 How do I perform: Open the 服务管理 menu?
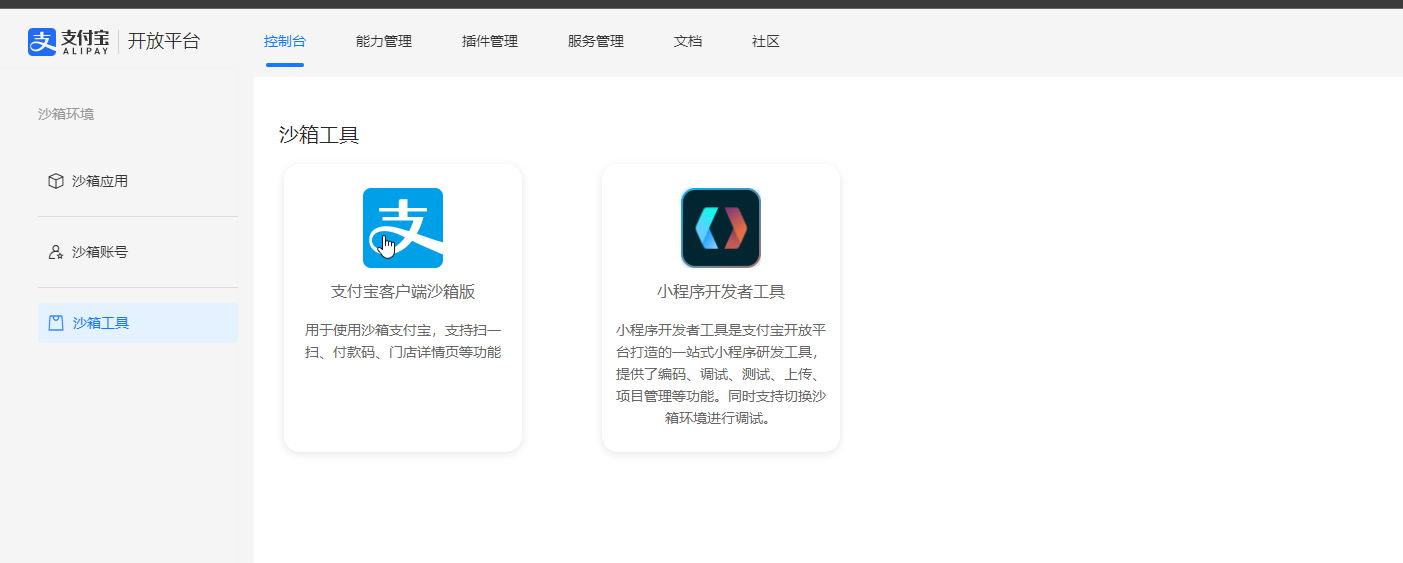coord(596,41)
